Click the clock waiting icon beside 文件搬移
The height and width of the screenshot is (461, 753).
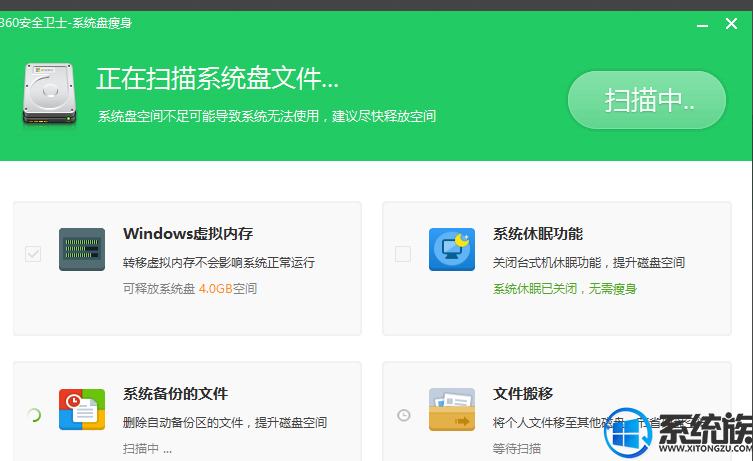404,415
